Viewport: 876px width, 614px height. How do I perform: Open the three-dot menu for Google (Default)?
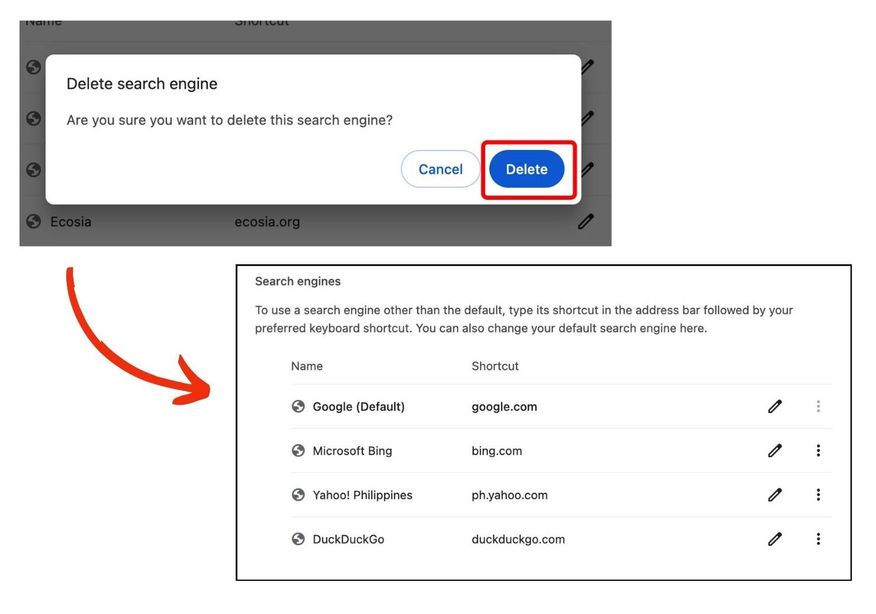818,406
